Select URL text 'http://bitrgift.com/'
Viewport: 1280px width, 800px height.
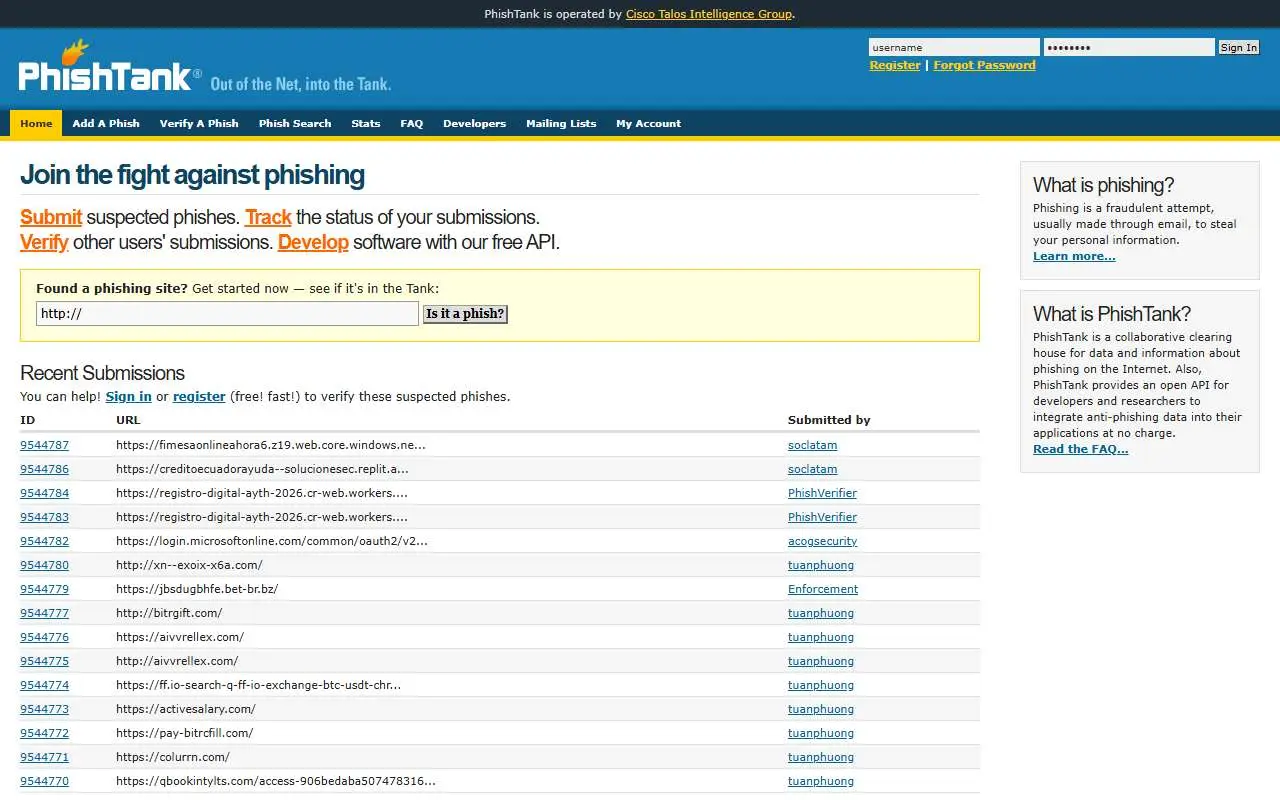click(169, 613)
